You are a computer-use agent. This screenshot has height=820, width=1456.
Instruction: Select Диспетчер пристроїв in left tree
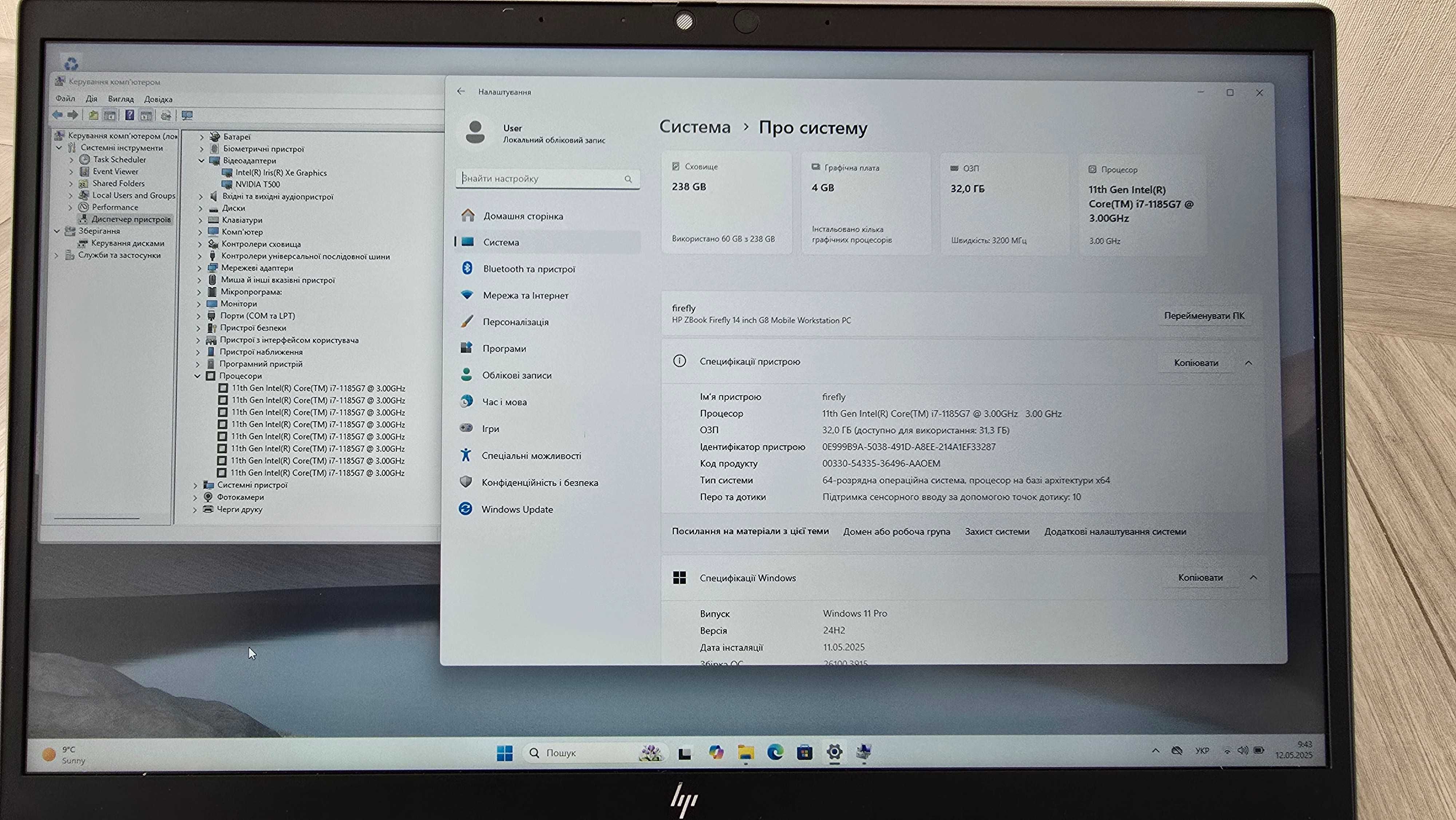click(x=131, y=220)
